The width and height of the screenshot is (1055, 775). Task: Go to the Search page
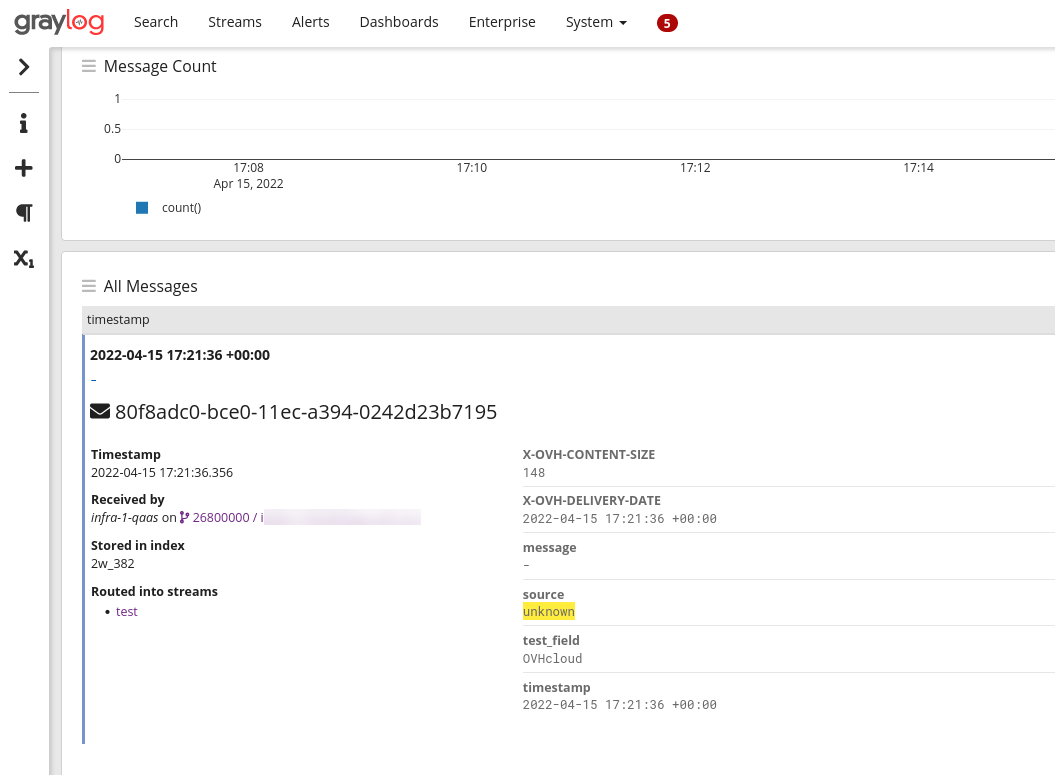[156, 22]
